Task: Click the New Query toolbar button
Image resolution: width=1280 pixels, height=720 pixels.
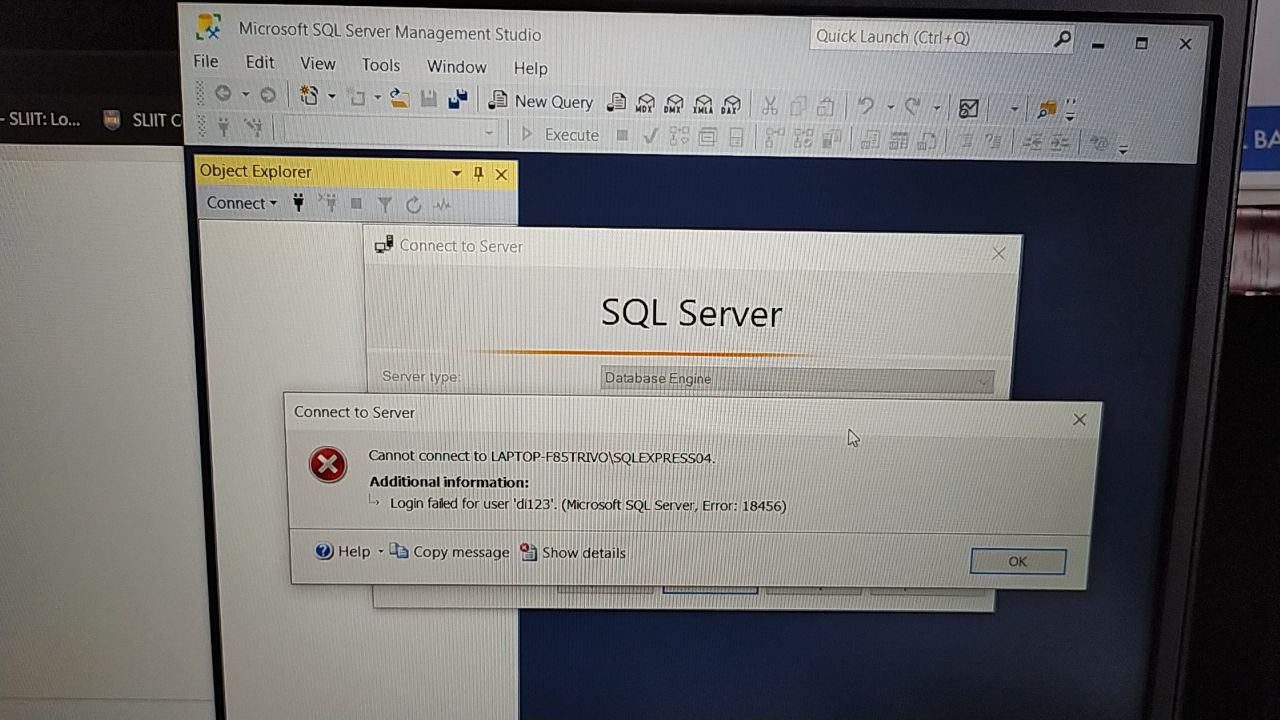Action: (541, 101)
